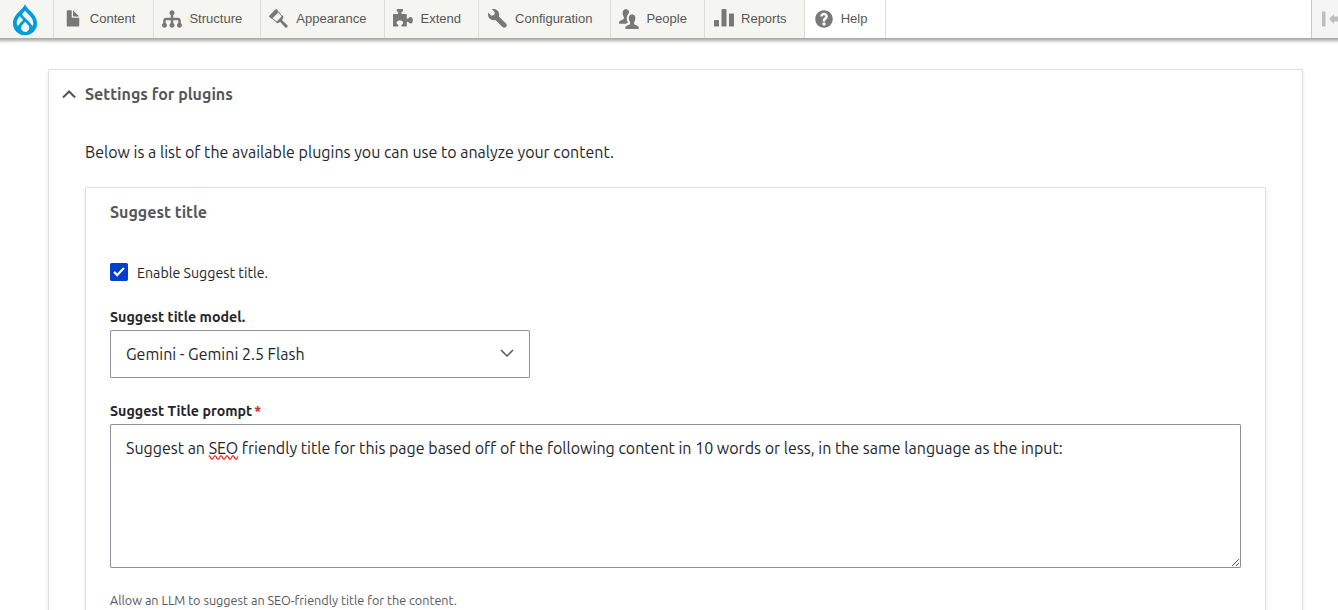The image size is (1338, 610).
Task: Click the Reports bar-chart icon
Action: click(722, 18)
